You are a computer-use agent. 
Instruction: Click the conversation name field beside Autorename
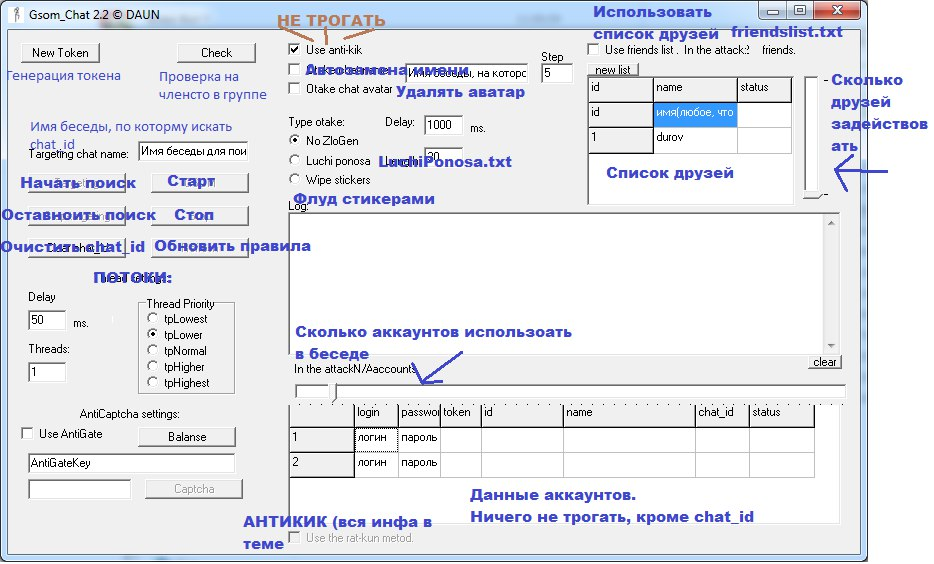click(467, 73)
